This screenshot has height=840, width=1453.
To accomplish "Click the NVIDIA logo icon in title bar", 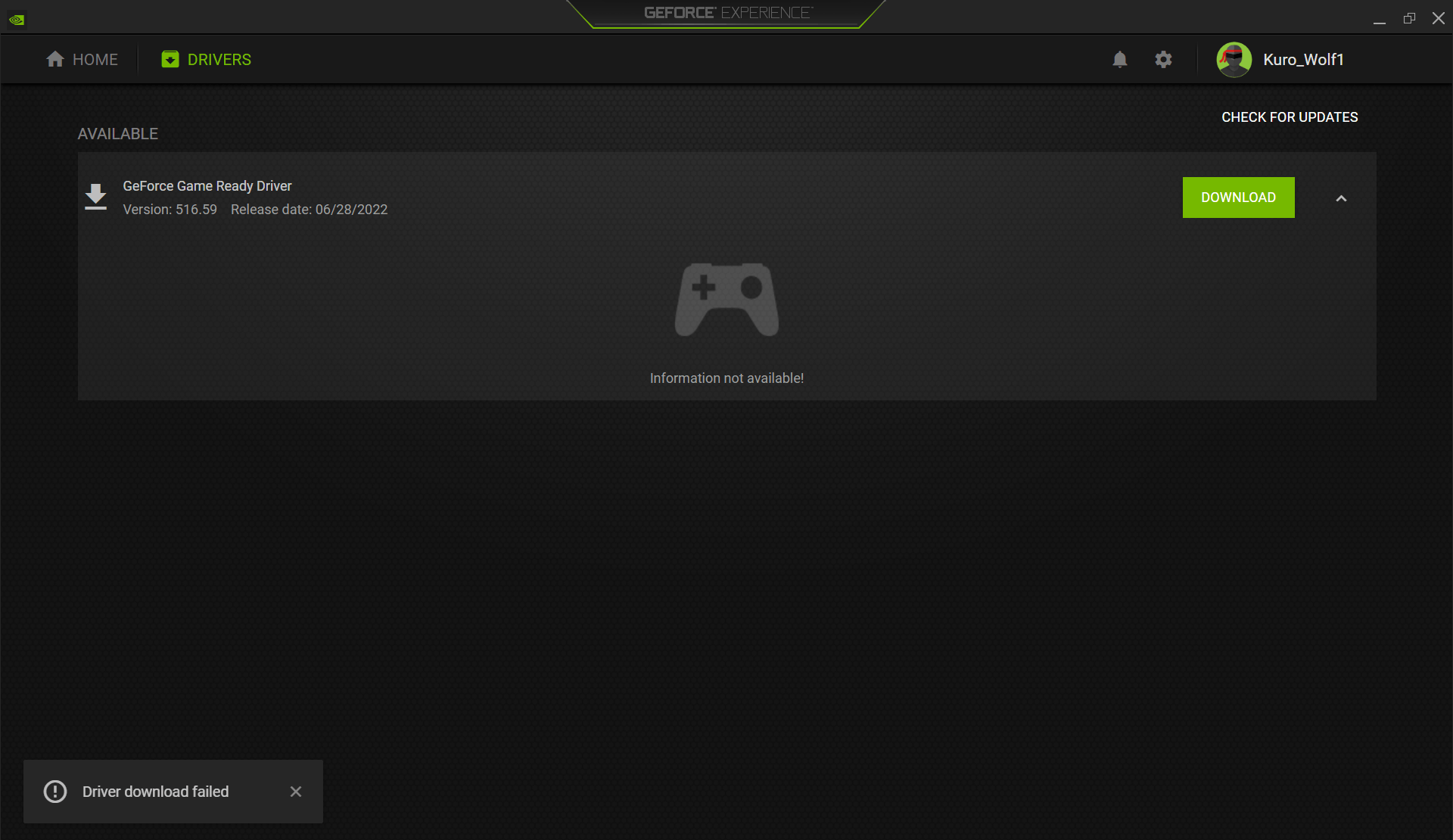I will [x=17, y=20].
